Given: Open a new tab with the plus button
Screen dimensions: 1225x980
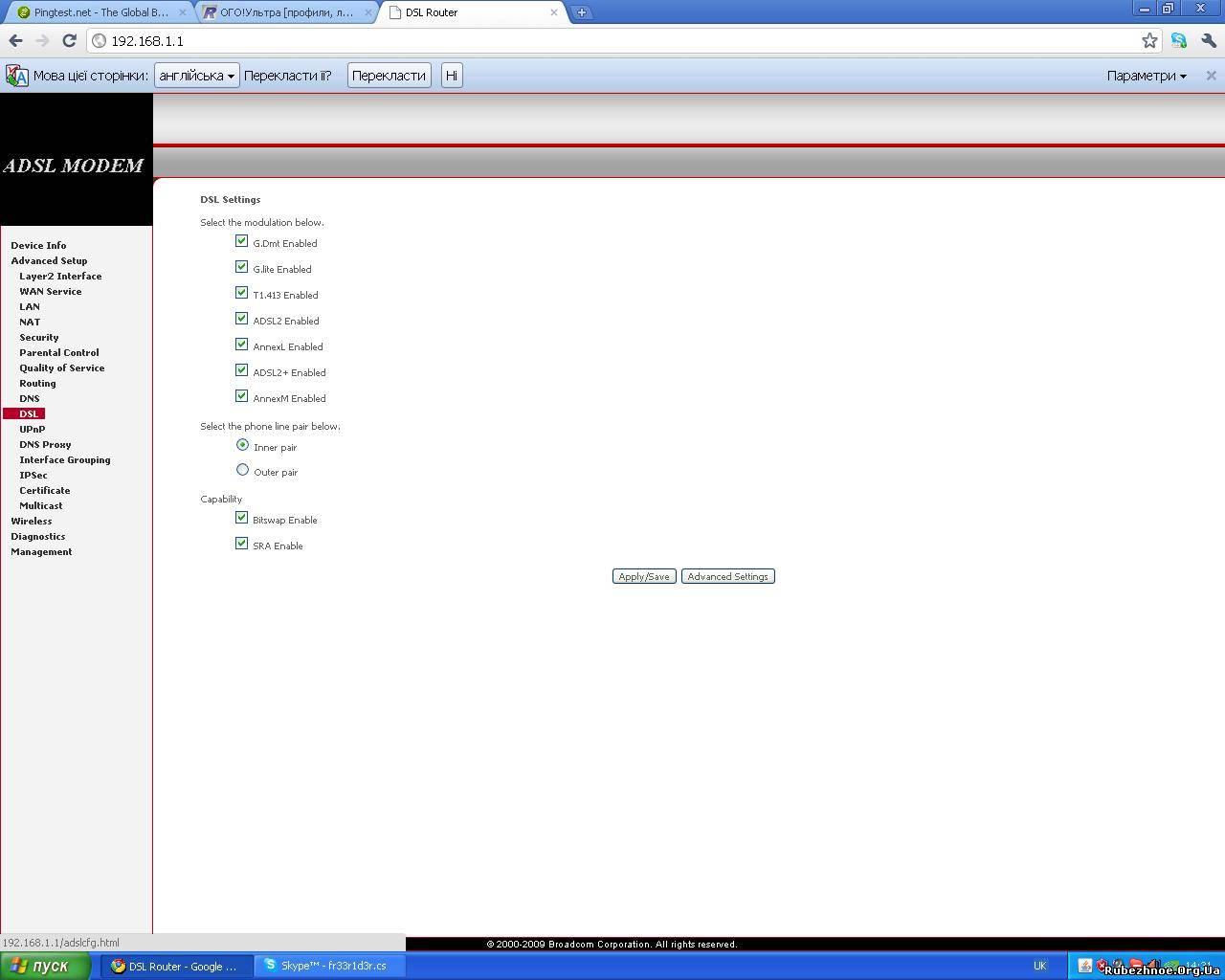Looking at the screenshot, I should [581, 12].
